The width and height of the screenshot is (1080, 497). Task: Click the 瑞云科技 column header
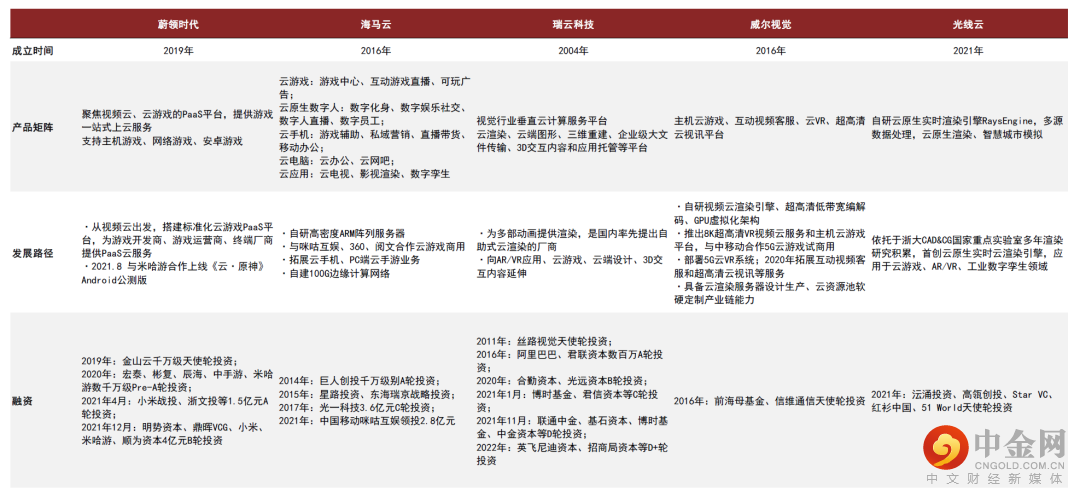pos(573,24)
